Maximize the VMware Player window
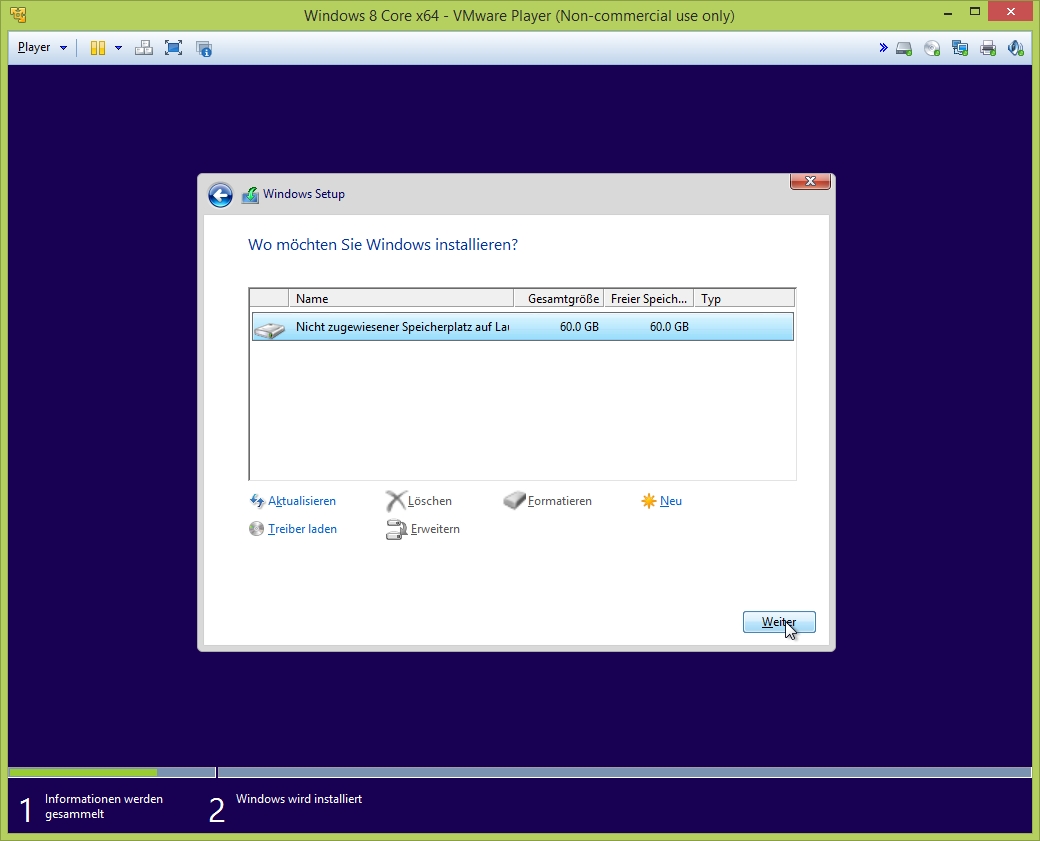This screenshot has width=1040, height=841. click(x=975, y=11)
